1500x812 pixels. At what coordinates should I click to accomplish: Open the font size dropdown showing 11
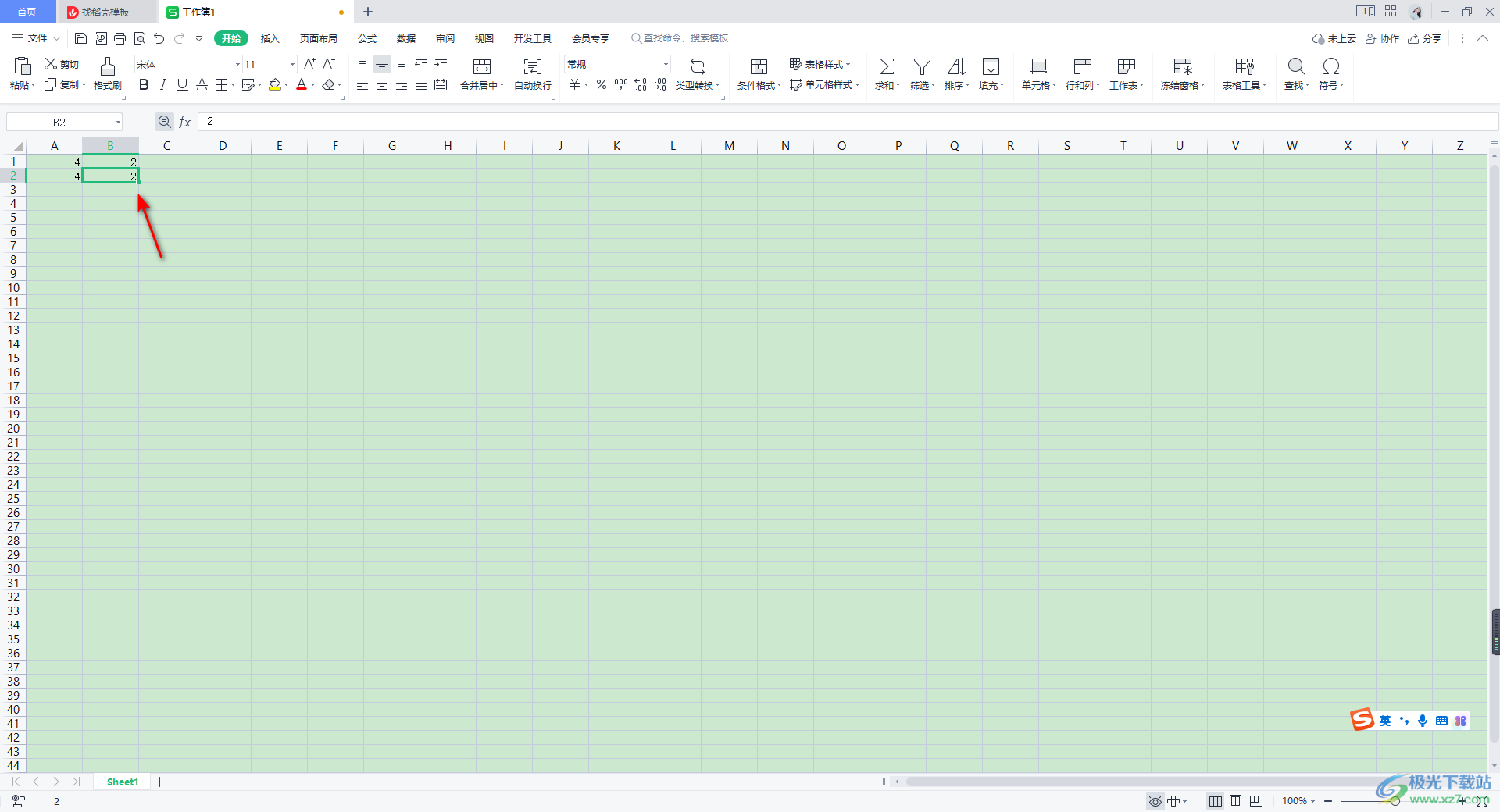[x=292, y=65]
